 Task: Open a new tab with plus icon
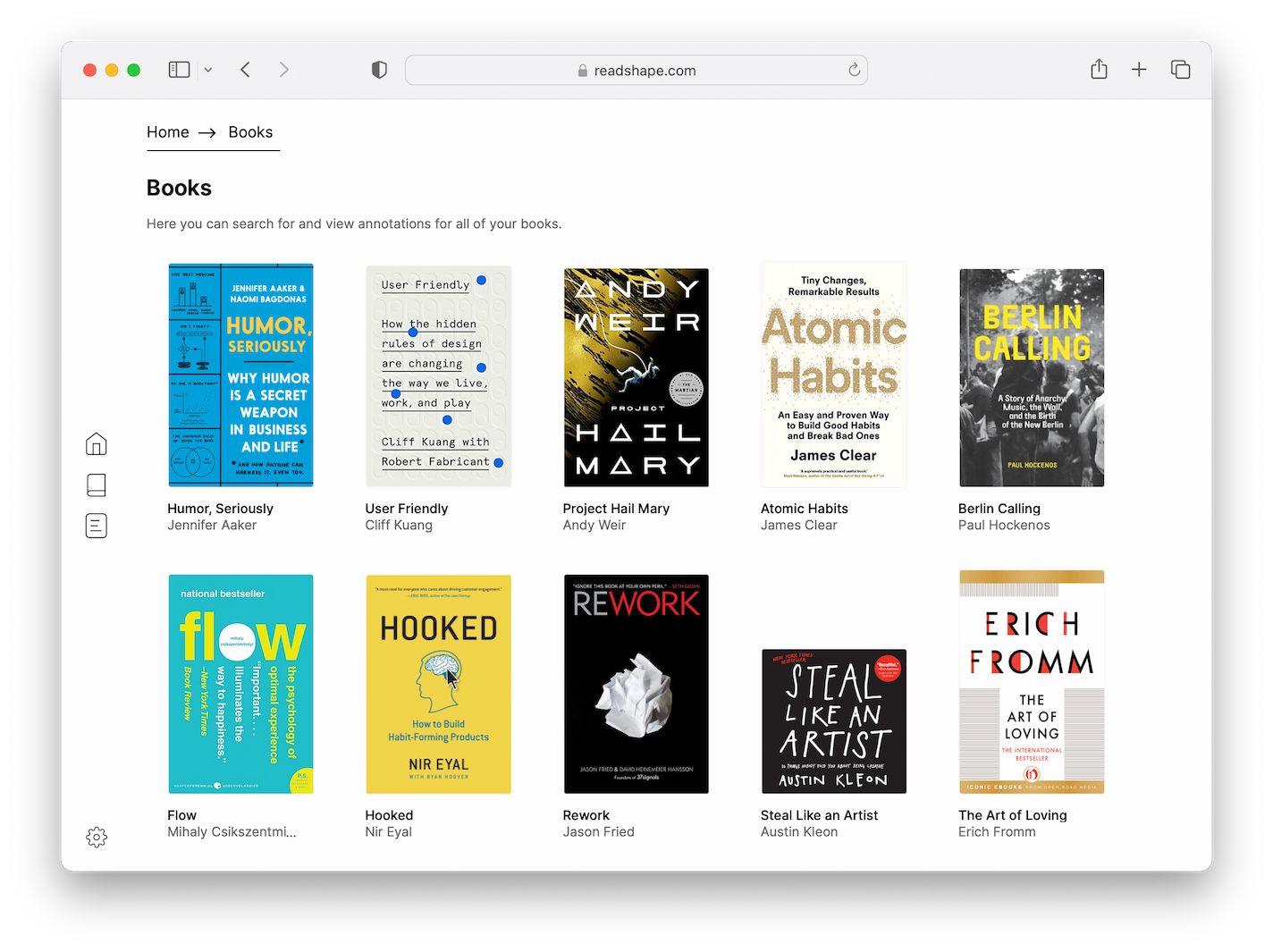click(x=1139, y=70)
